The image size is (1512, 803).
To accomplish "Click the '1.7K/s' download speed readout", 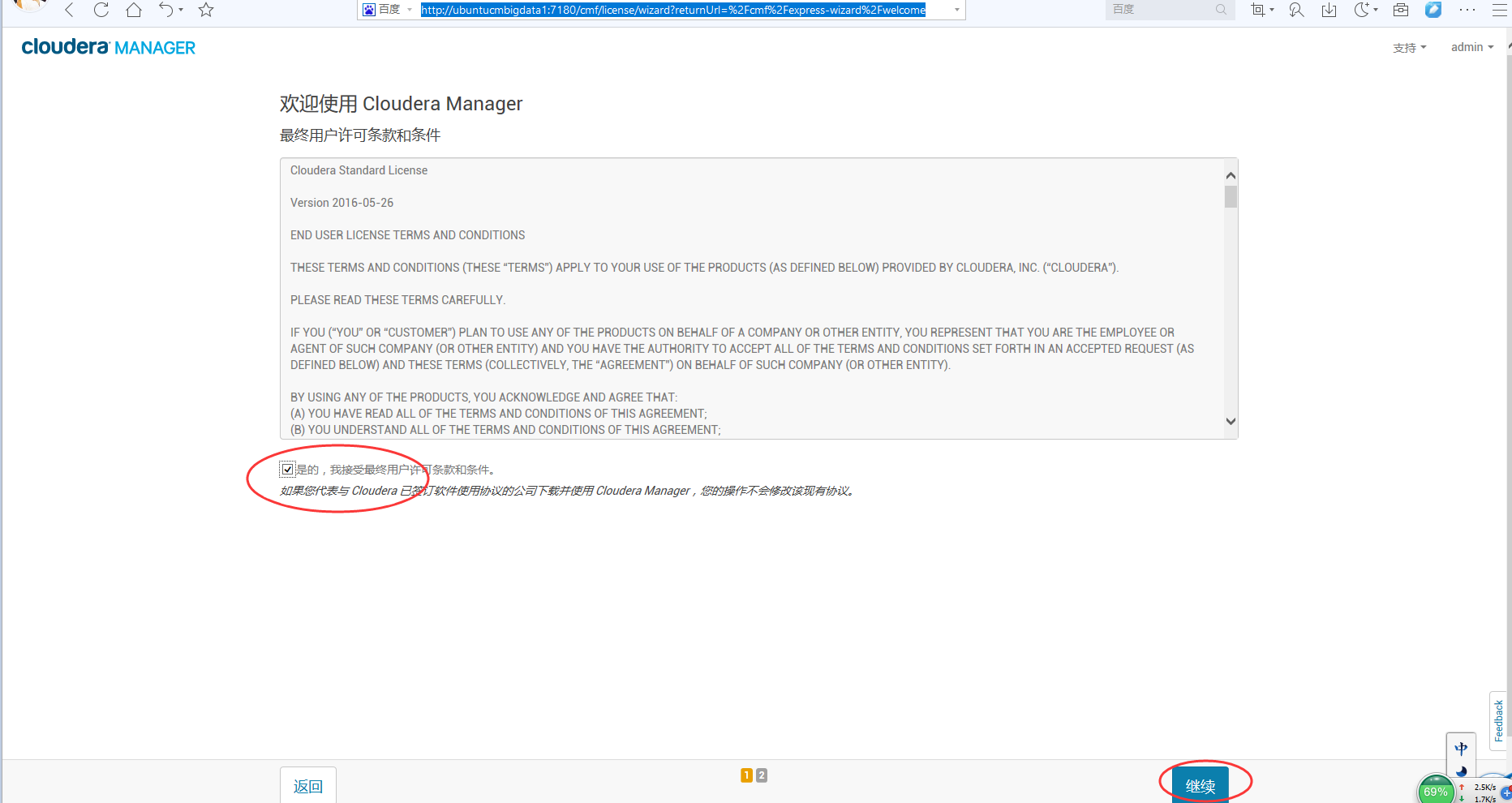I will point(1484,799).
